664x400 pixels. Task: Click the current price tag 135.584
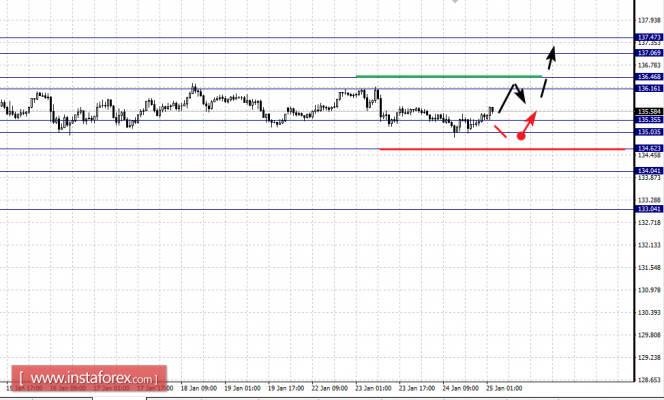[649, 112]
